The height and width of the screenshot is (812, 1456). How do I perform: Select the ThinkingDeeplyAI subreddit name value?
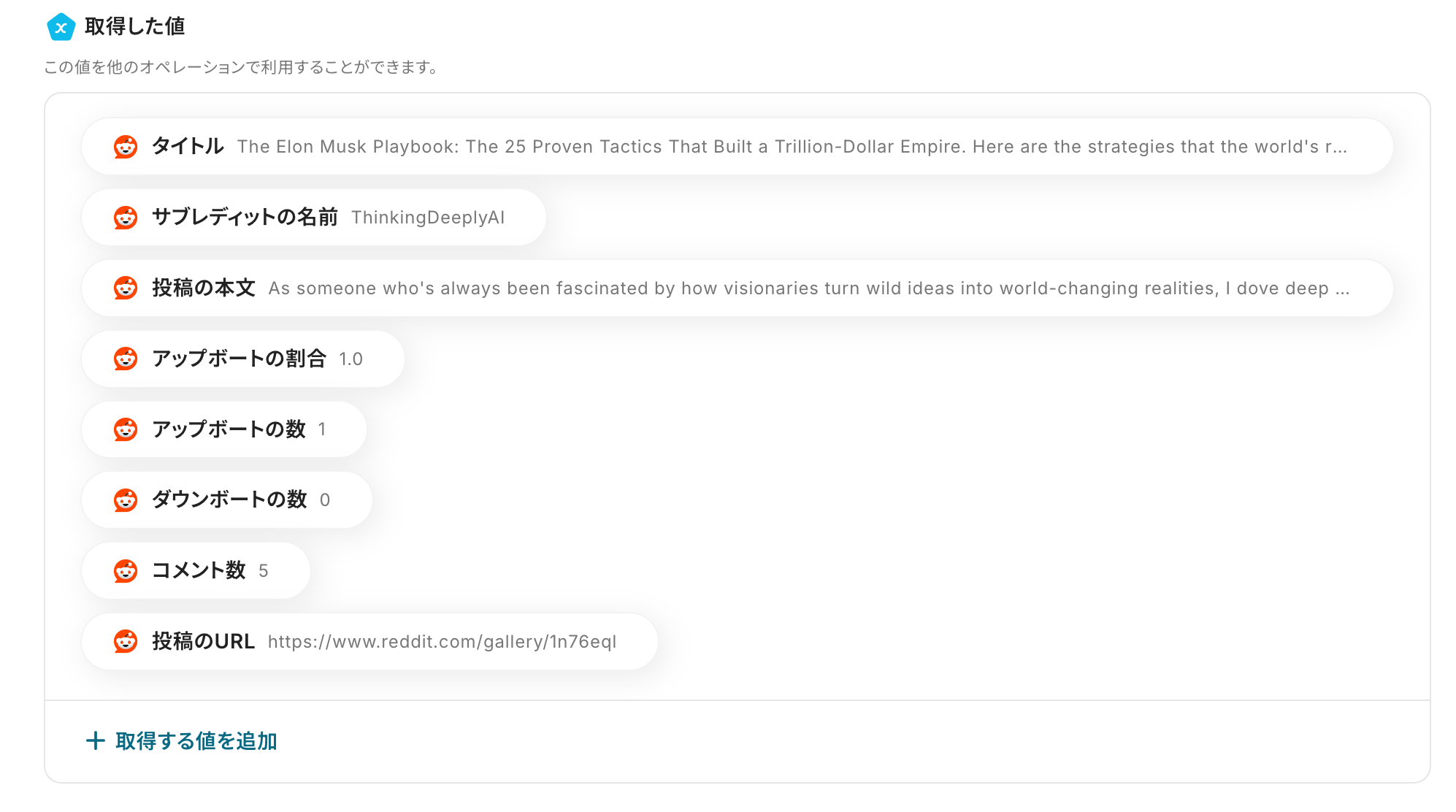click(x=428, y=218)
